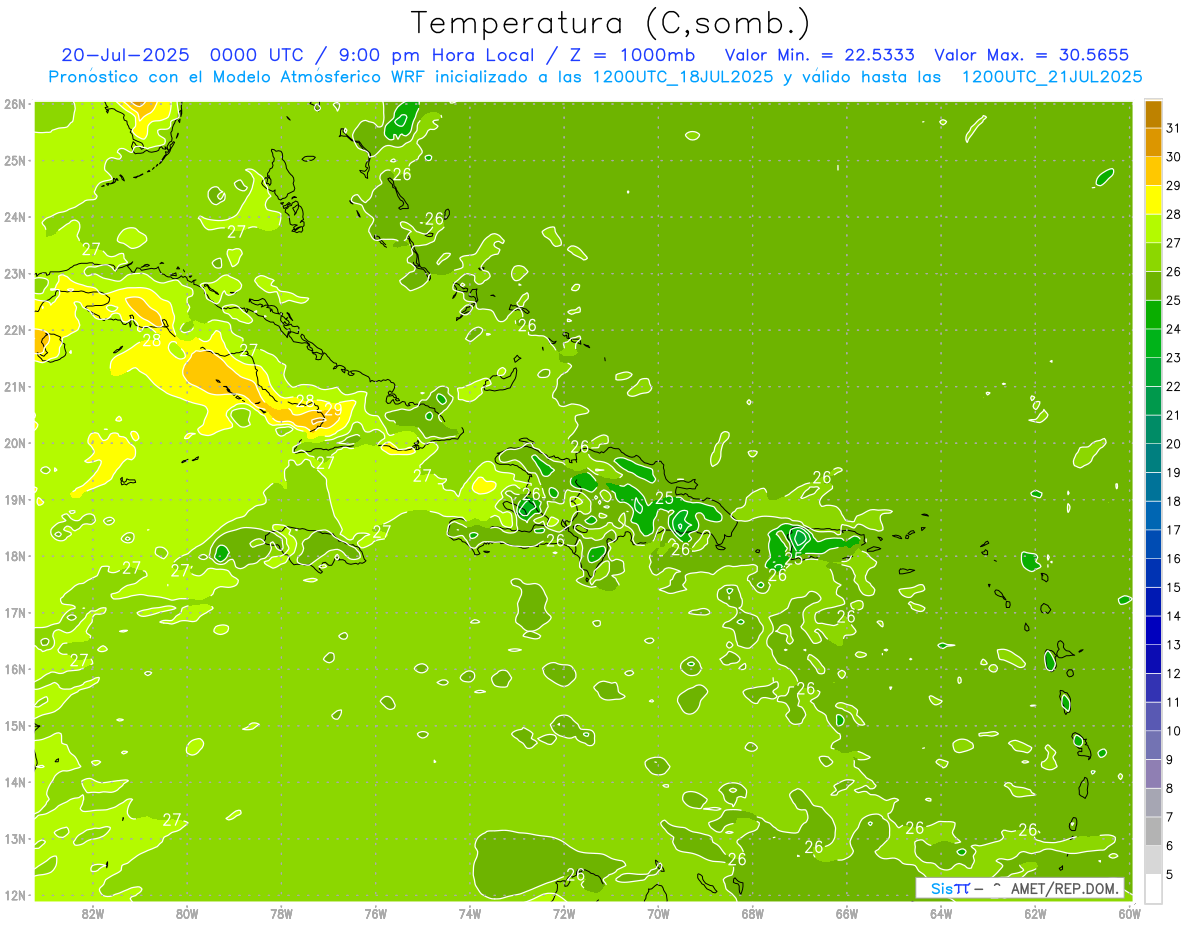Select the legend color band between 26 and 27

1153,257
